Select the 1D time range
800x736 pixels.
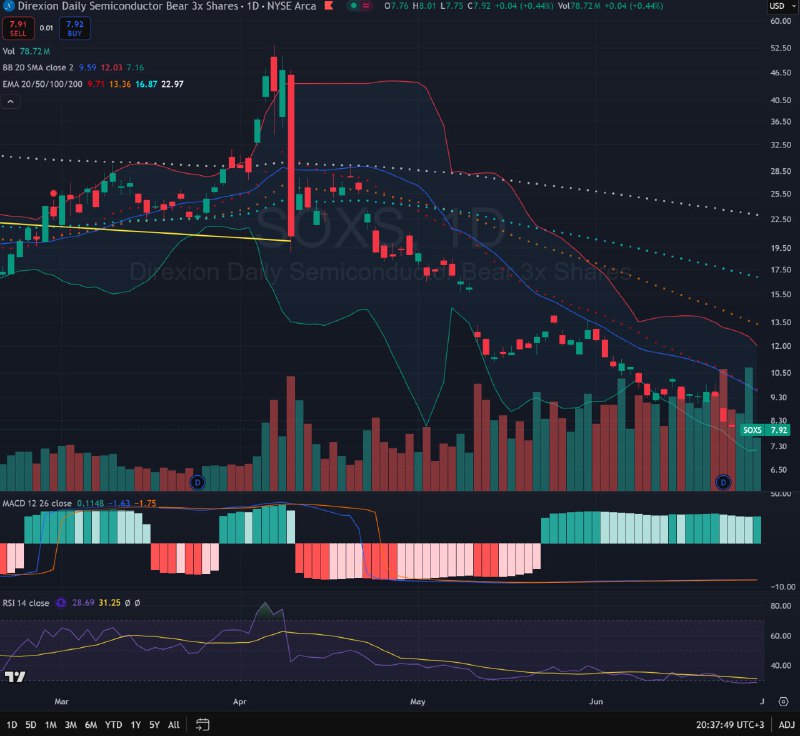click(x=11, y=725)
